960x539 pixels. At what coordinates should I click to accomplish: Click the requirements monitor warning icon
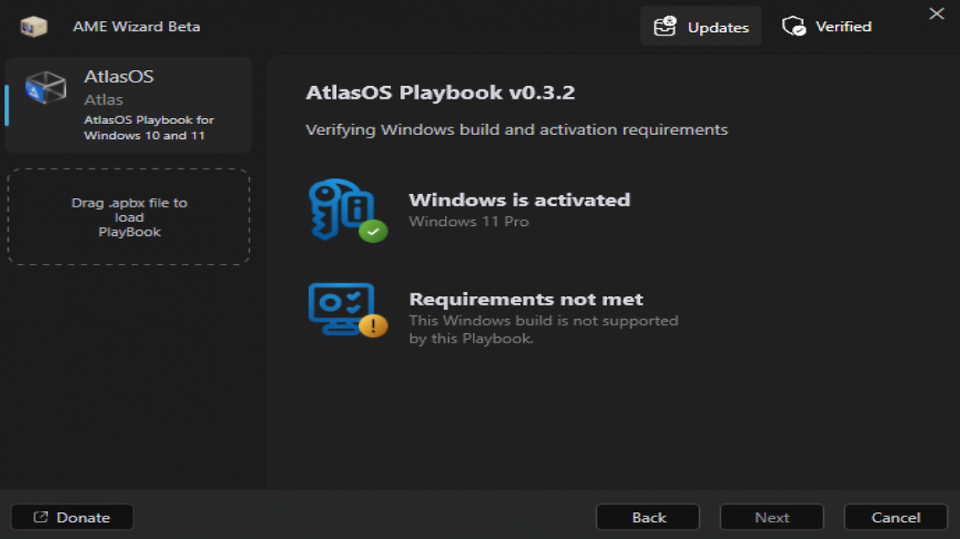point(347,310)
